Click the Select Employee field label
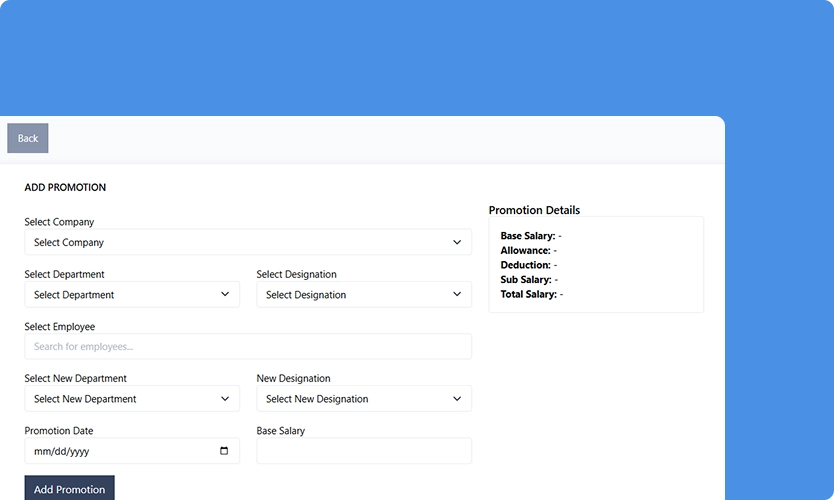The height and width of the screenshot is (500, 834). 60,327
